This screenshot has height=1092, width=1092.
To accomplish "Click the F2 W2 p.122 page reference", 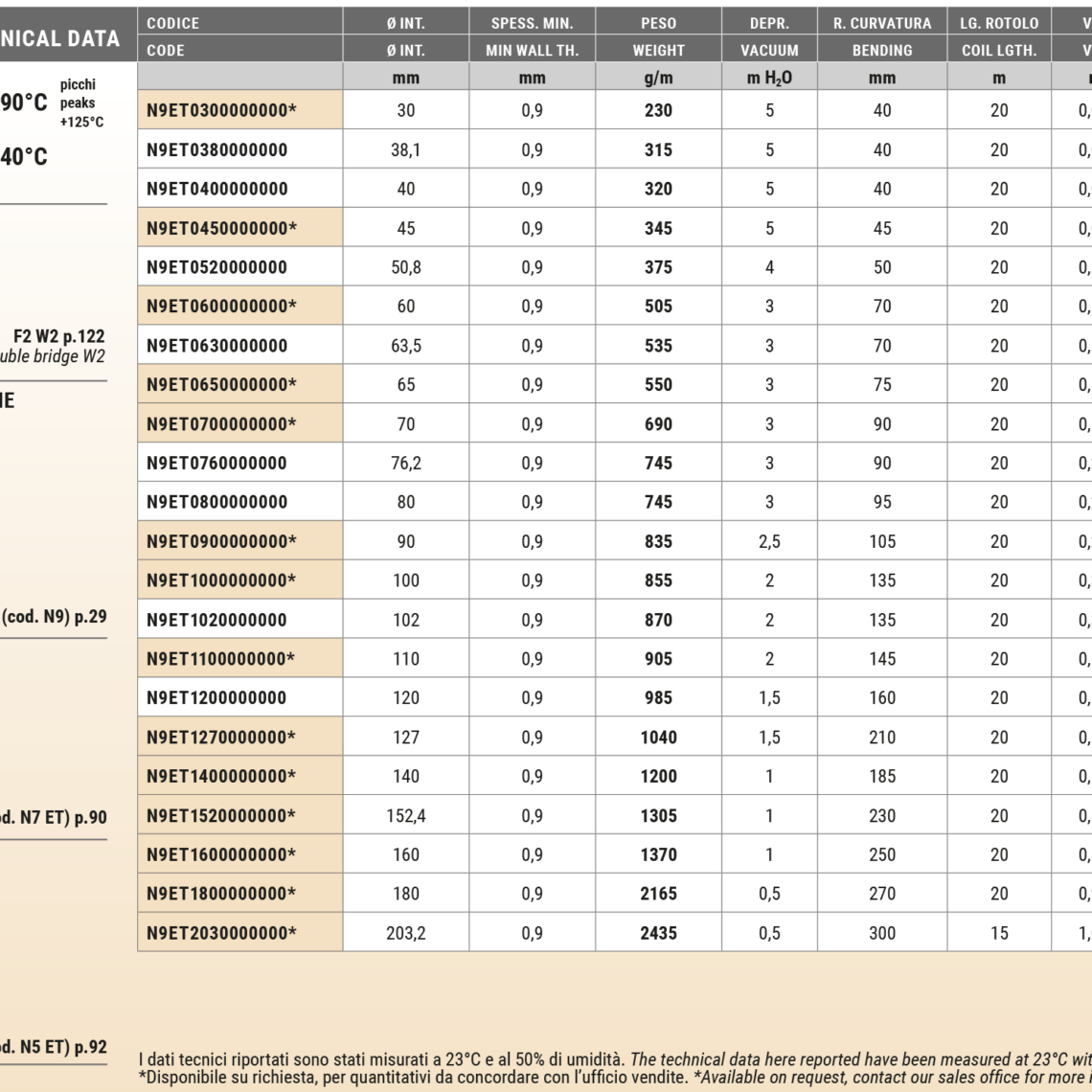I will 58,336.
